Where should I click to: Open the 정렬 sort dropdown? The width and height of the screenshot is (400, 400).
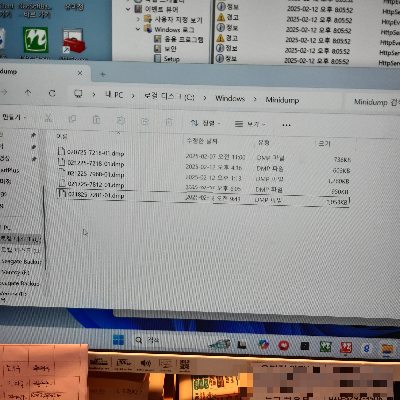205,123
